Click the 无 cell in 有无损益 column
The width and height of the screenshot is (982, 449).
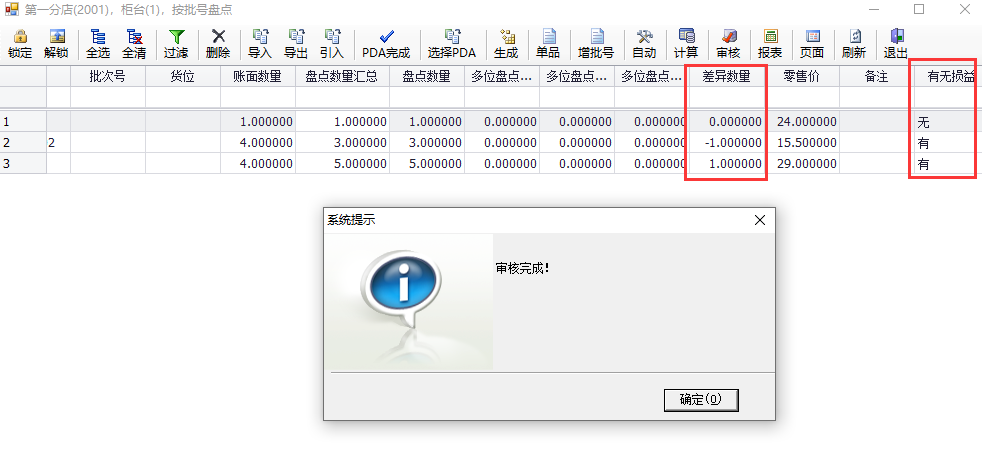point(948,122)
